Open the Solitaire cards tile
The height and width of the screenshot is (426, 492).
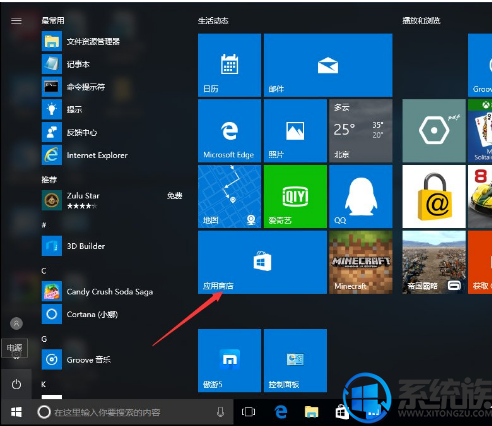click(x=480, y=131)
